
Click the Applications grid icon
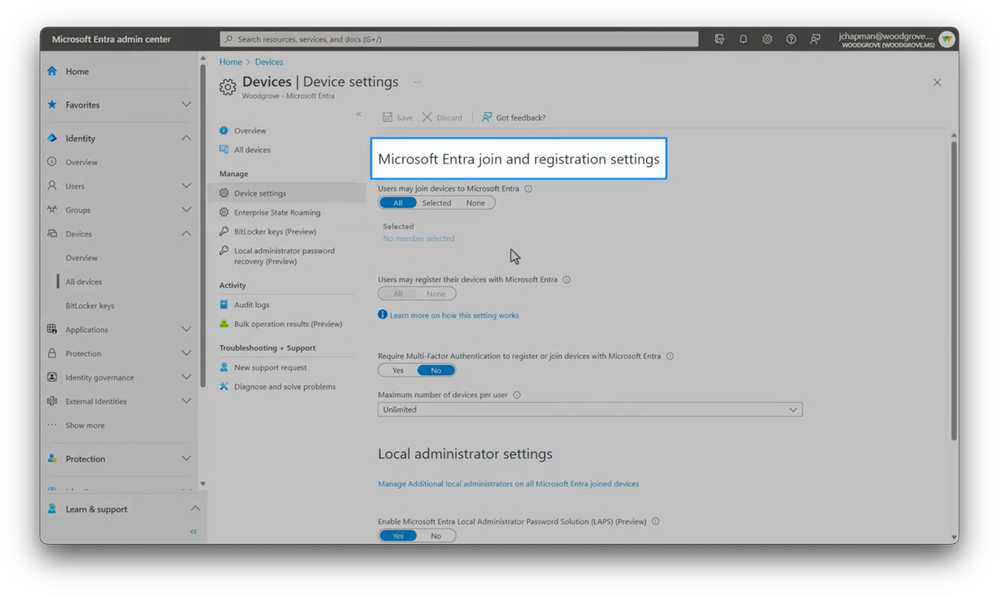pos(52,329)
